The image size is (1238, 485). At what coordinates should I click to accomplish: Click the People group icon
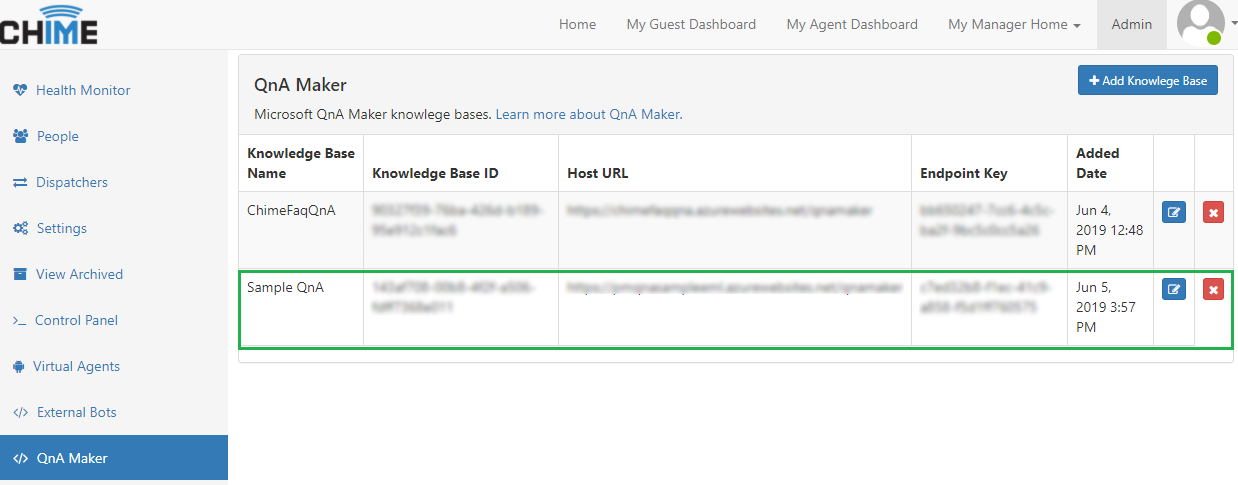point(20,136)
